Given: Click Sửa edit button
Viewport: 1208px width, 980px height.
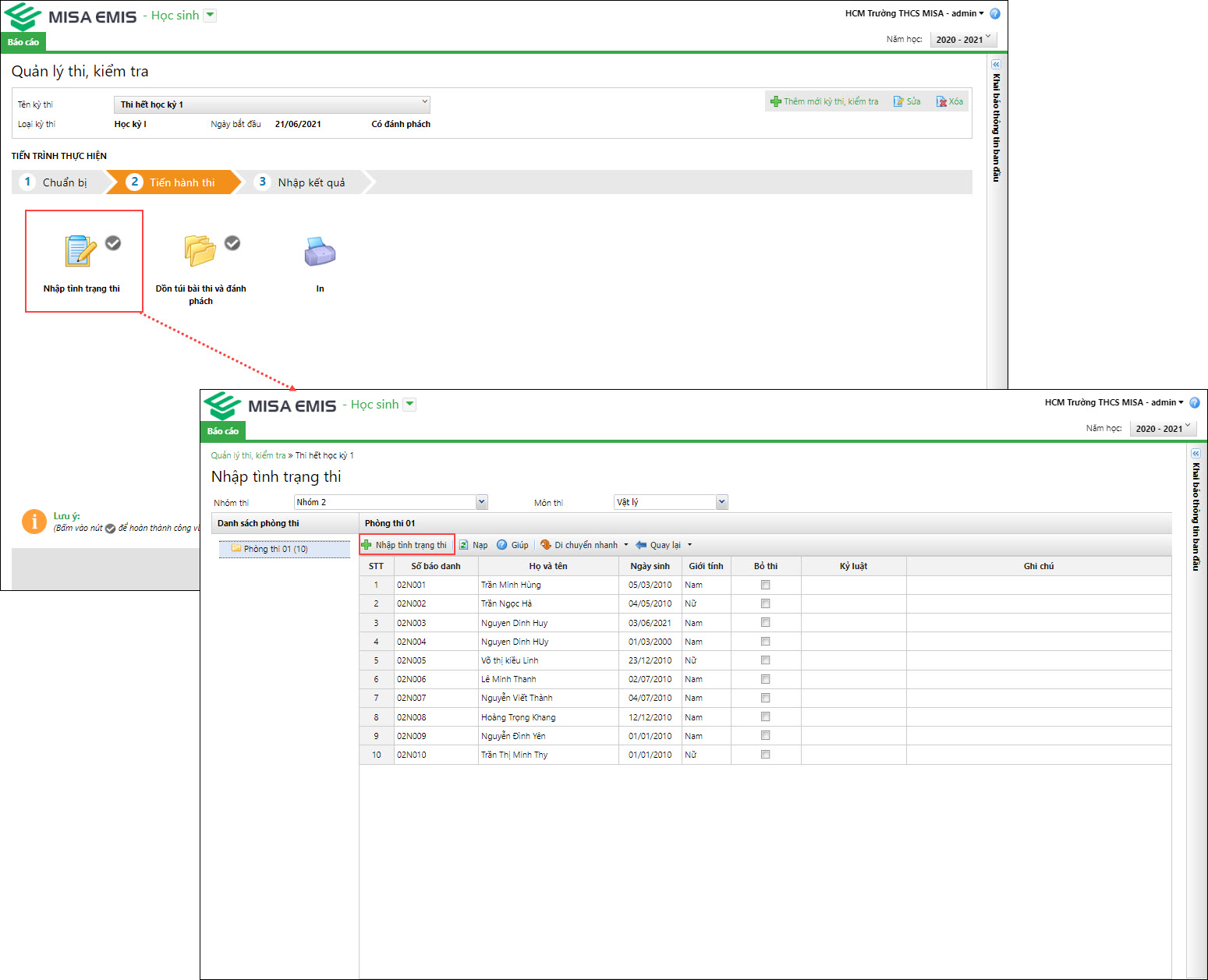Looking at the screenshot, I should coord(907,101).
